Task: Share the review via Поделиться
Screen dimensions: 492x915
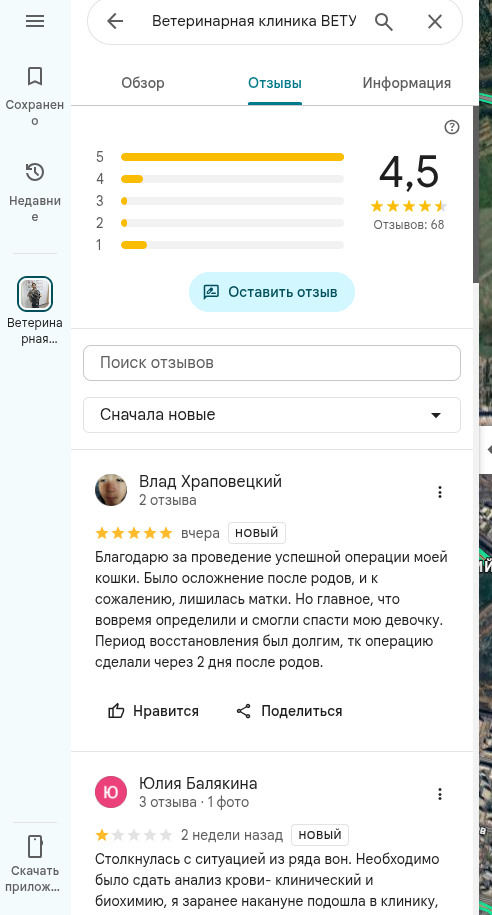Action: point(289,711)
